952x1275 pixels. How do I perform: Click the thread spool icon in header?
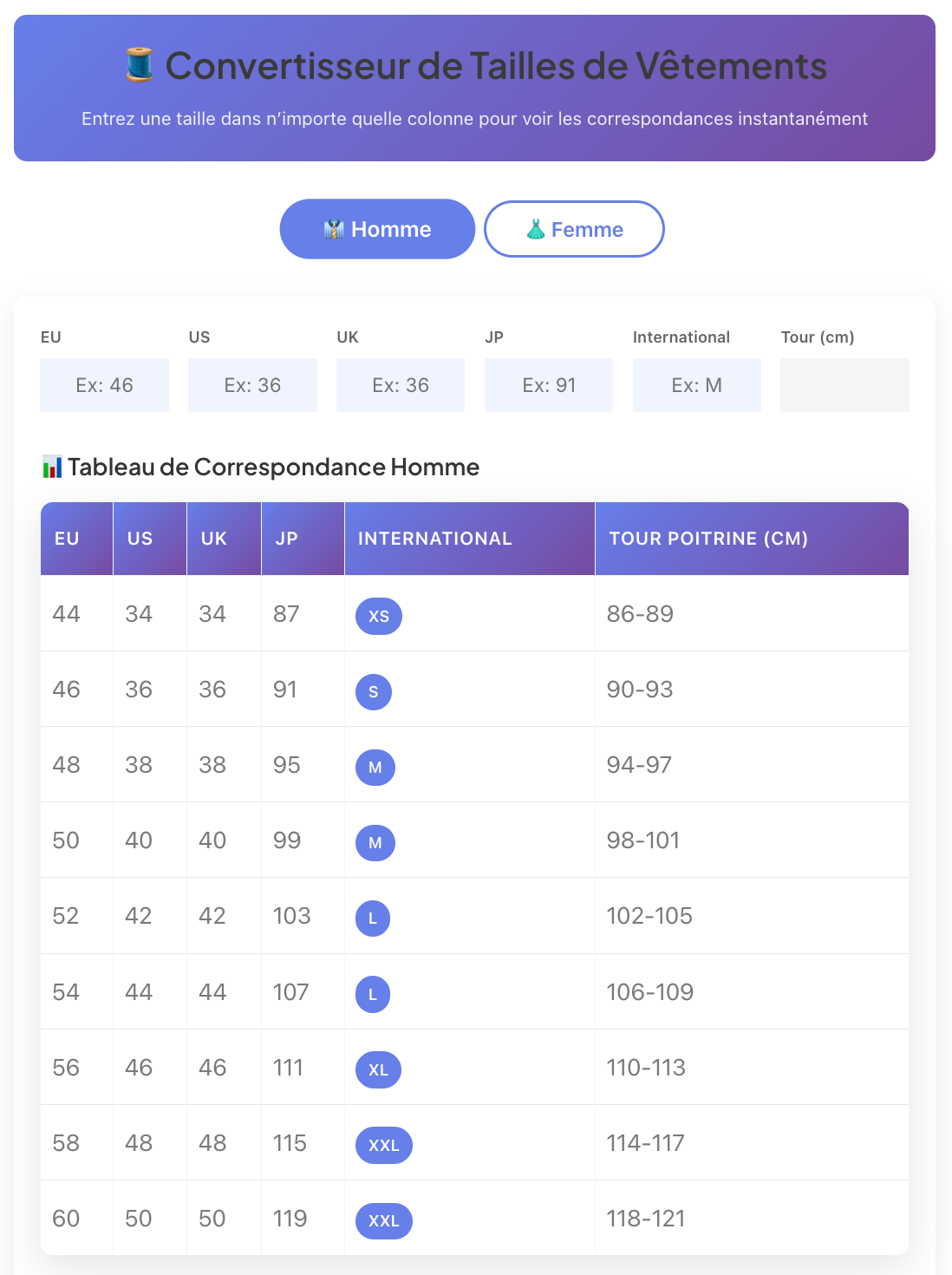(139, 66)
